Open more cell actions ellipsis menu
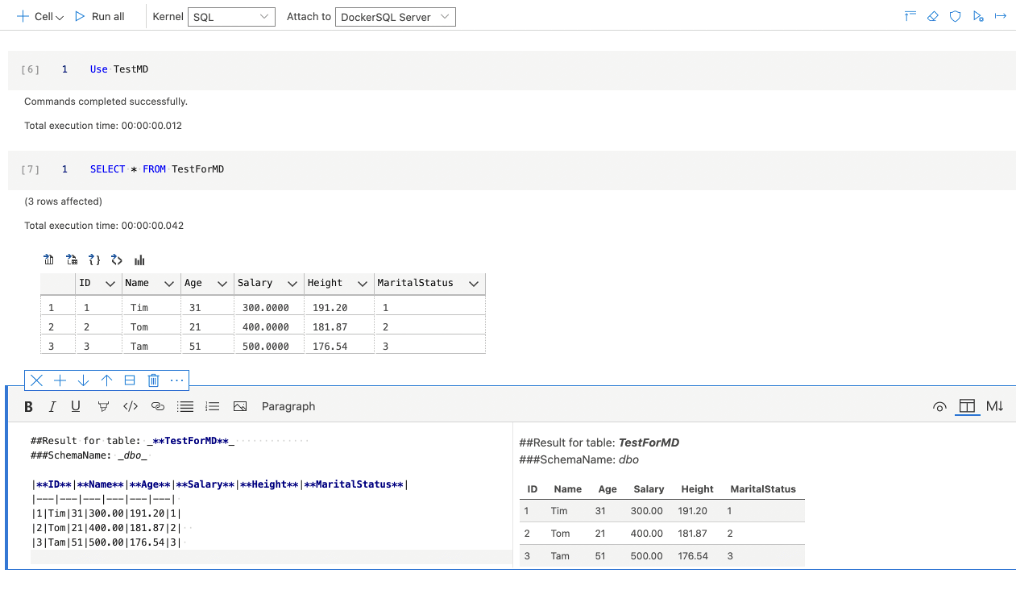This screenshot has height=590, width=1016. [x=177, y=380]
